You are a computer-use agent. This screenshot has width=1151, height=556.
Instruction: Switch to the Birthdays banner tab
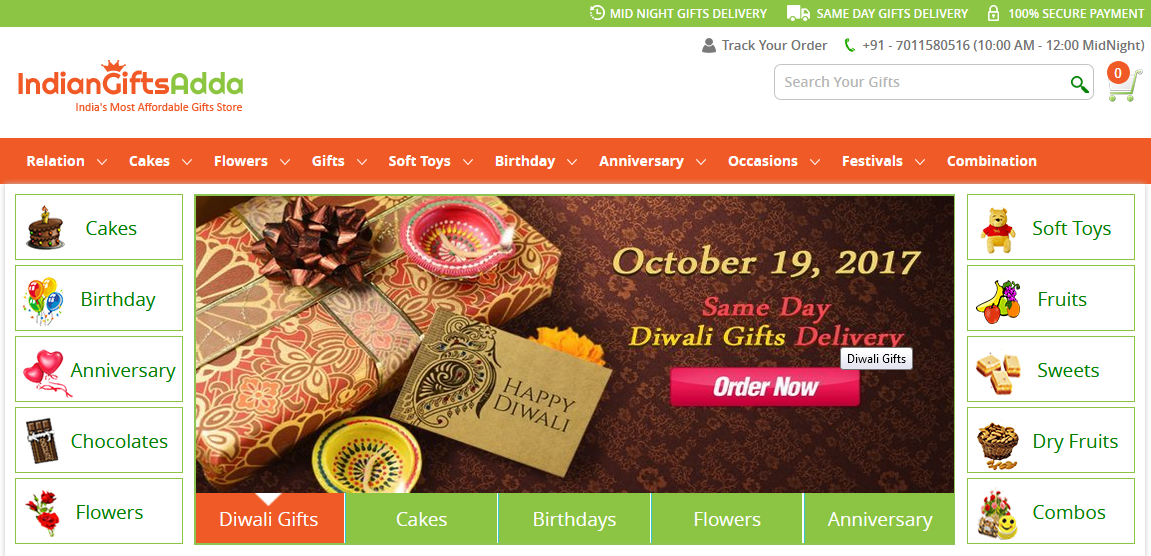pos(574,519)
